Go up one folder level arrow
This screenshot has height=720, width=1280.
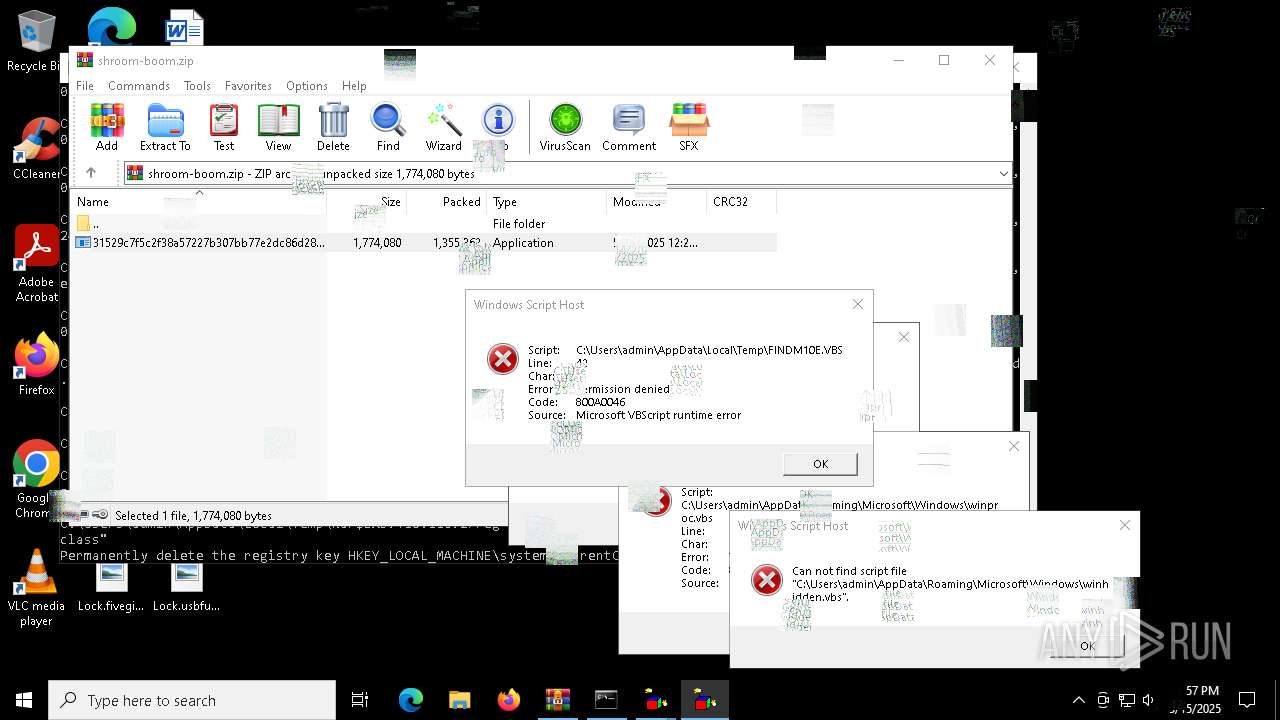(91, 173)
